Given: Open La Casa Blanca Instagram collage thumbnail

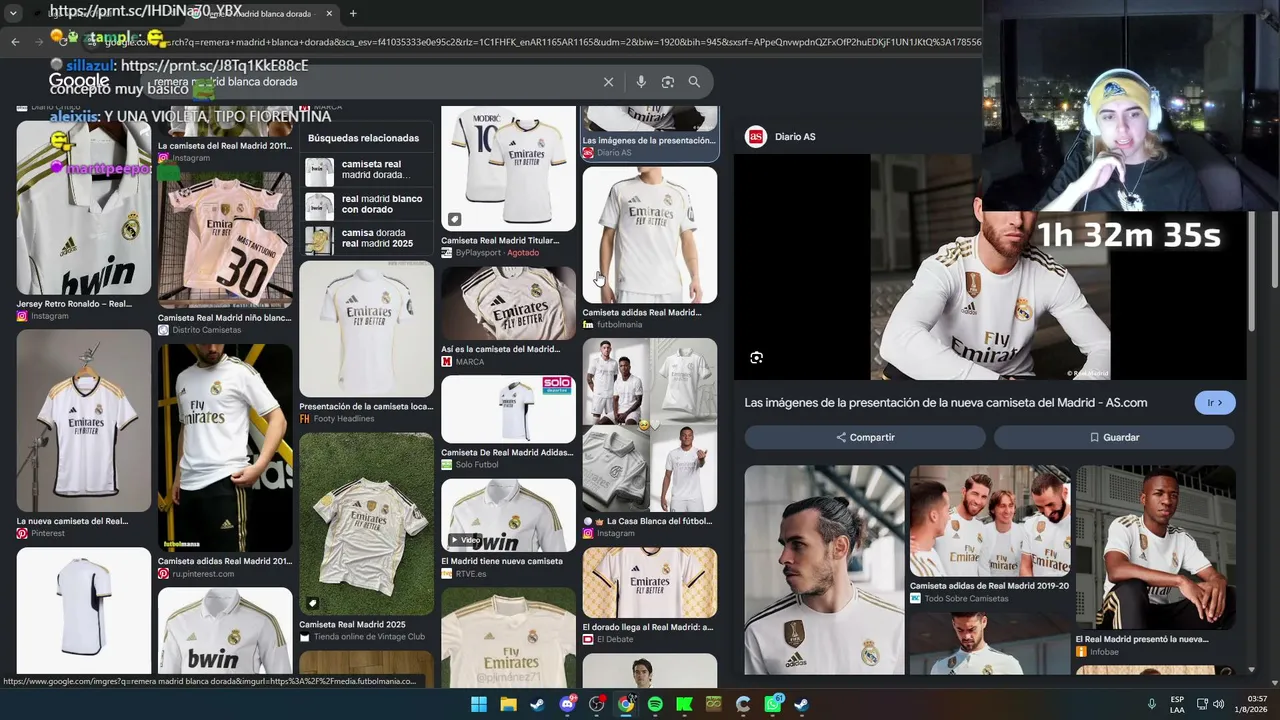Looking at the screenshot, I should pyautogui.click(x=650, y=425).
